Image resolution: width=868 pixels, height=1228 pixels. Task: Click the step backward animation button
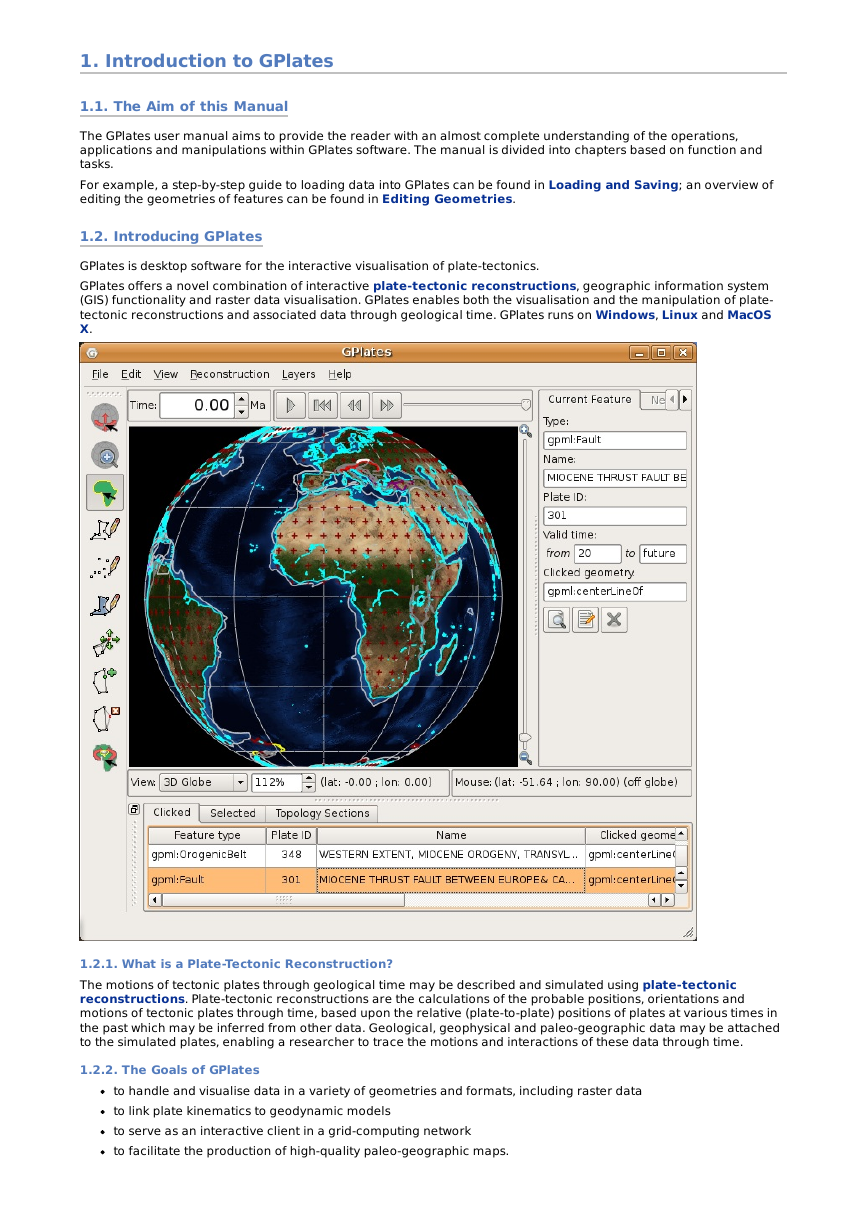tap(354, 405)
